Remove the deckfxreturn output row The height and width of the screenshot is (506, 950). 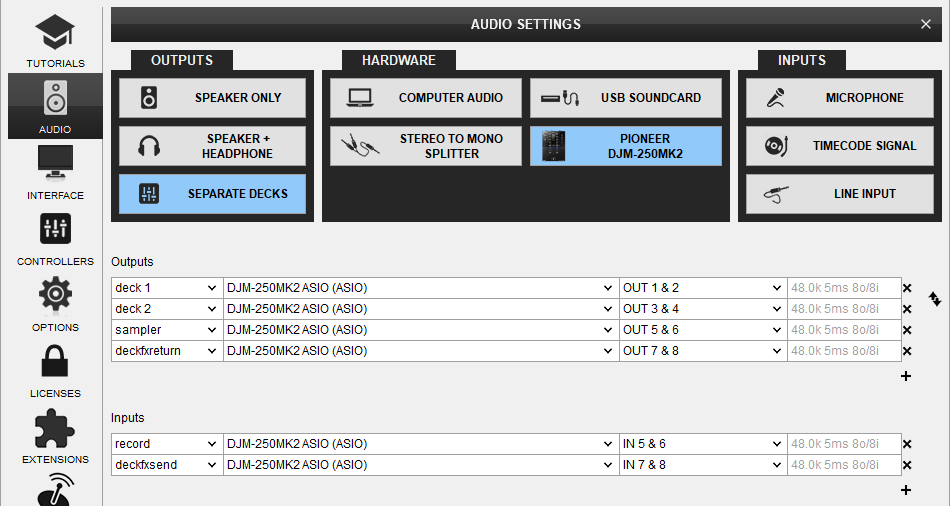[x=907, y=351]
